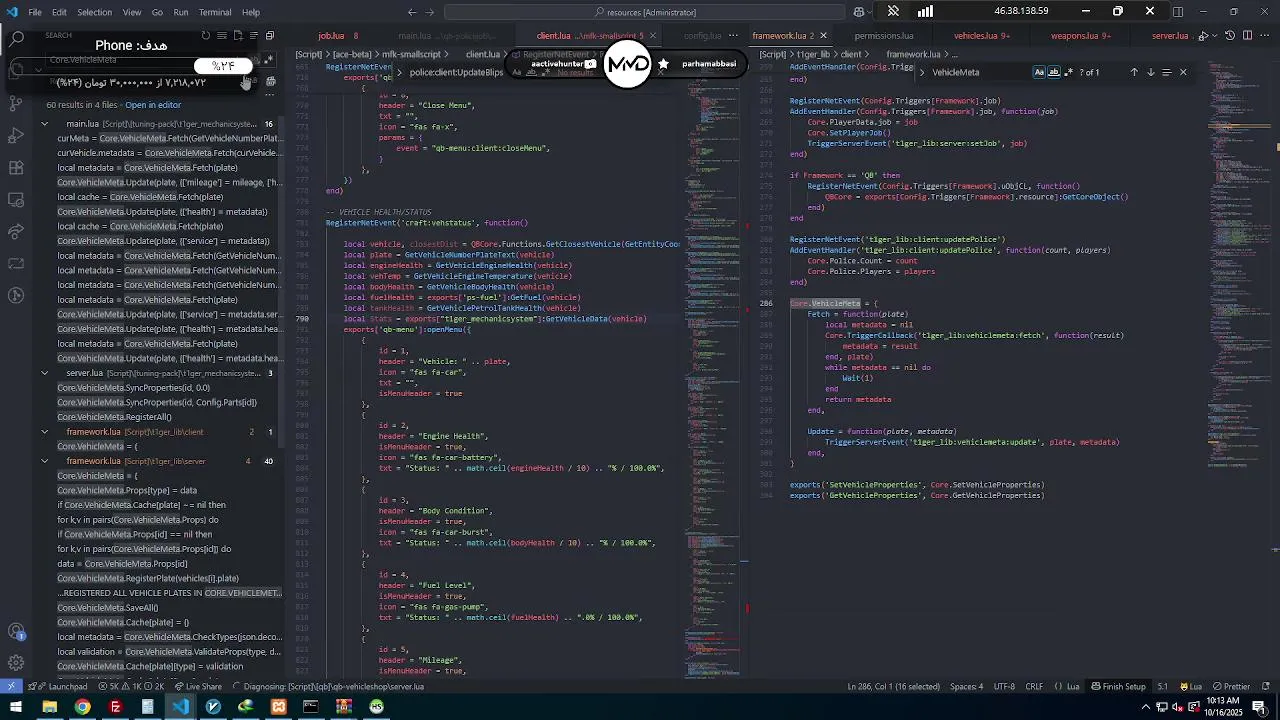The image size is (1280, 720).
Task: Change the CRLF line ending
Action: click(x=1034, y=687)
